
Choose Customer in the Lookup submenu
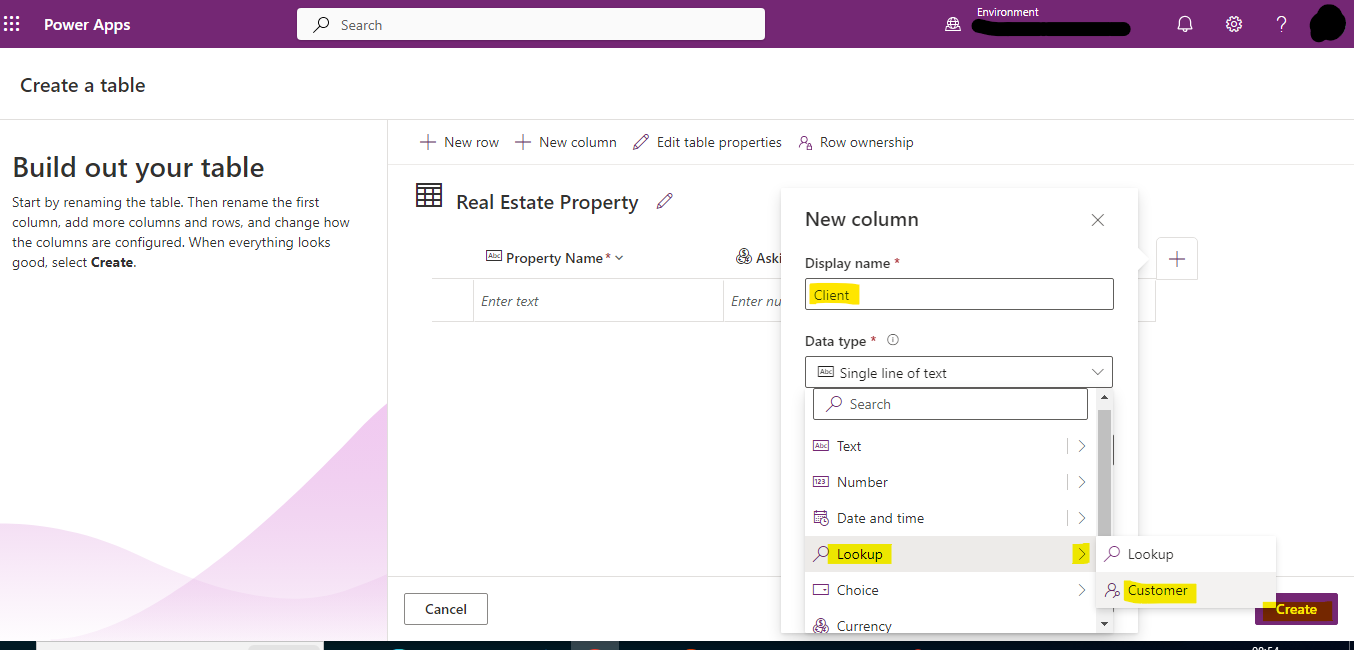pos(1186,590)
